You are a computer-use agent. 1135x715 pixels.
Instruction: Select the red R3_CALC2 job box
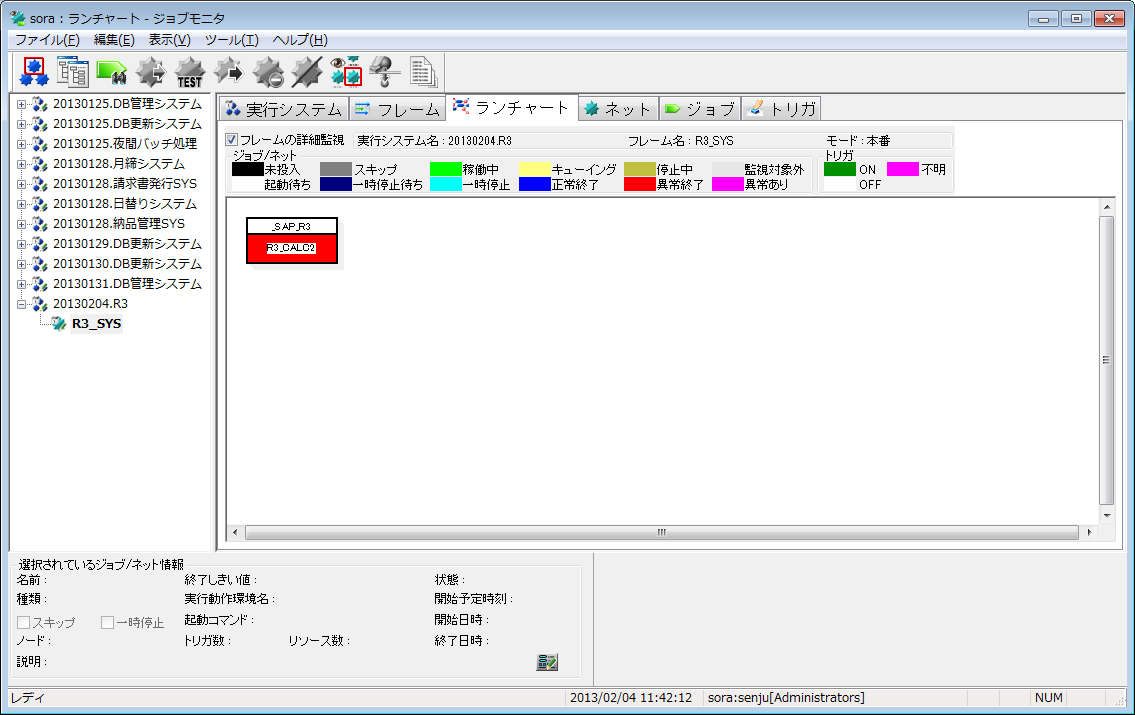[292, 248]
